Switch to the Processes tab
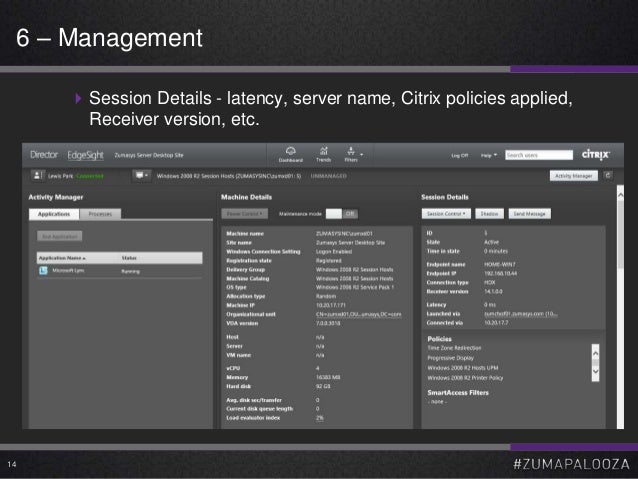 (100, 214)
